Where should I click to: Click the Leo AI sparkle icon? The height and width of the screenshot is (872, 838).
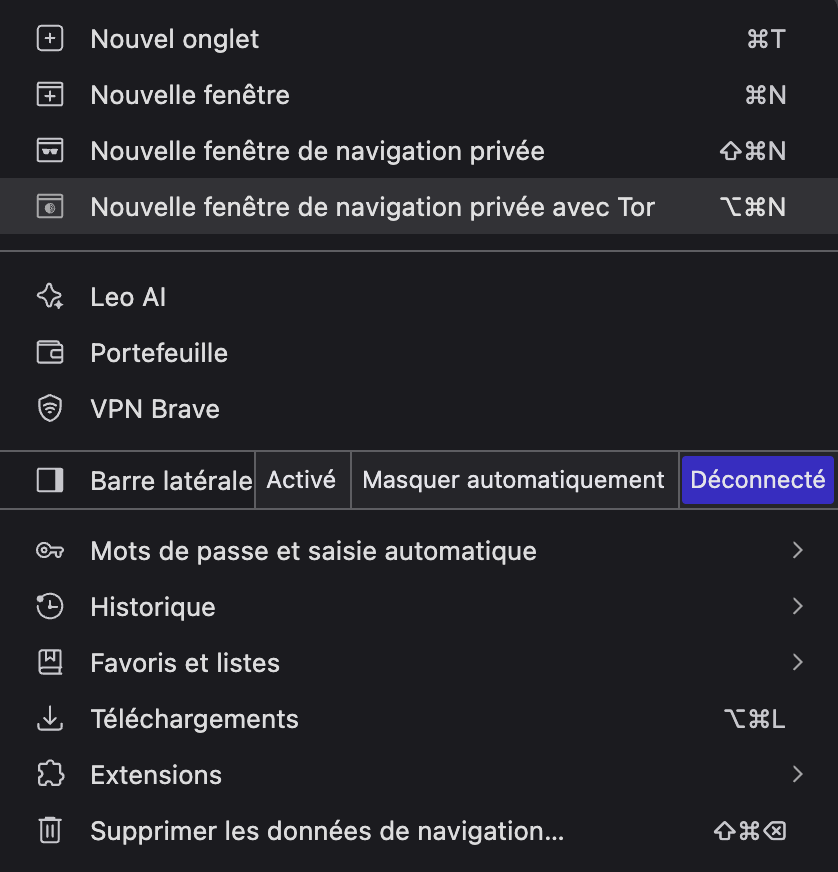(49, 297)
